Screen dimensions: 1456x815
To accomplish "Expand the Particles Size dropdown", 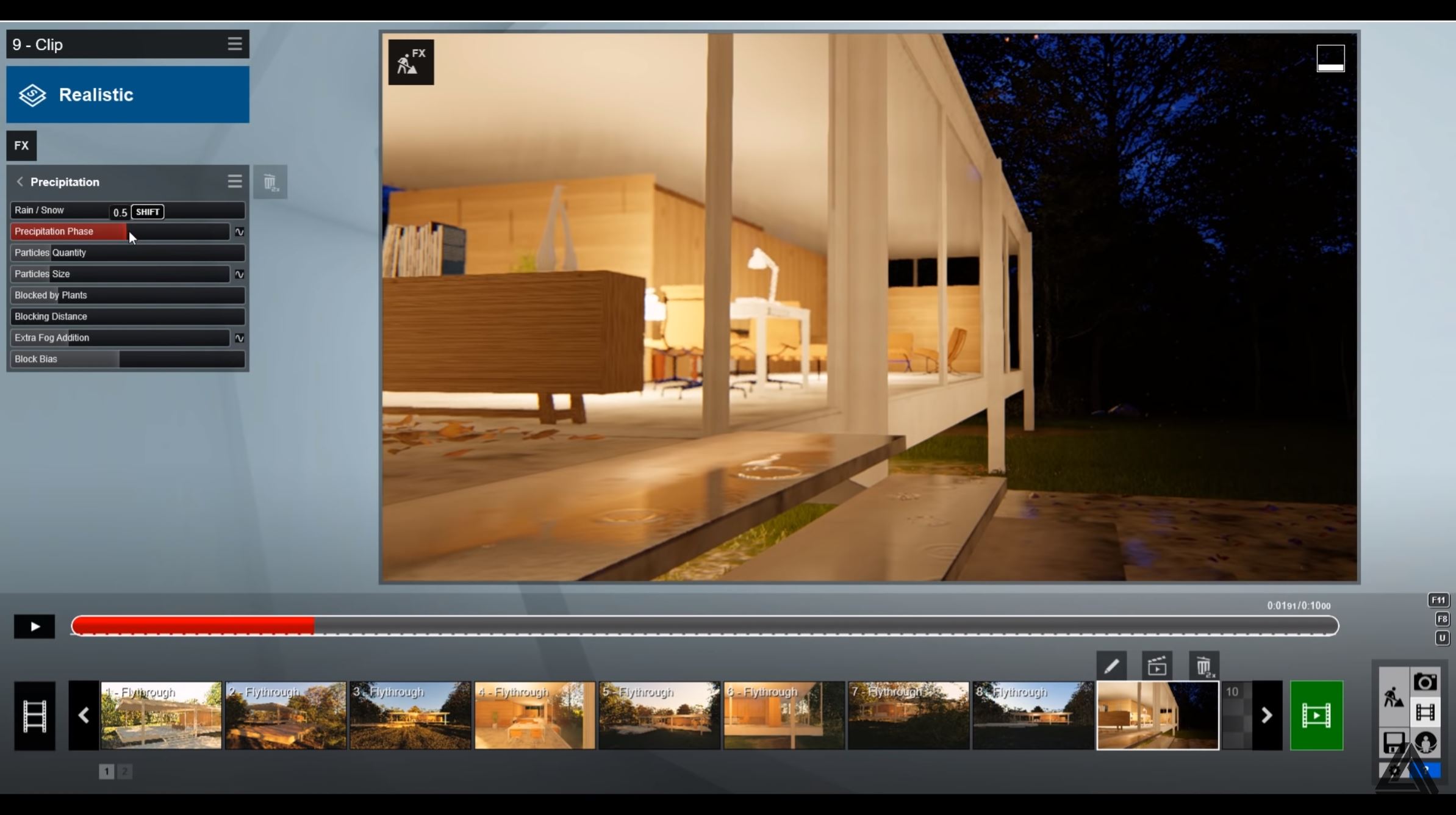I will (x=239, y=273).
